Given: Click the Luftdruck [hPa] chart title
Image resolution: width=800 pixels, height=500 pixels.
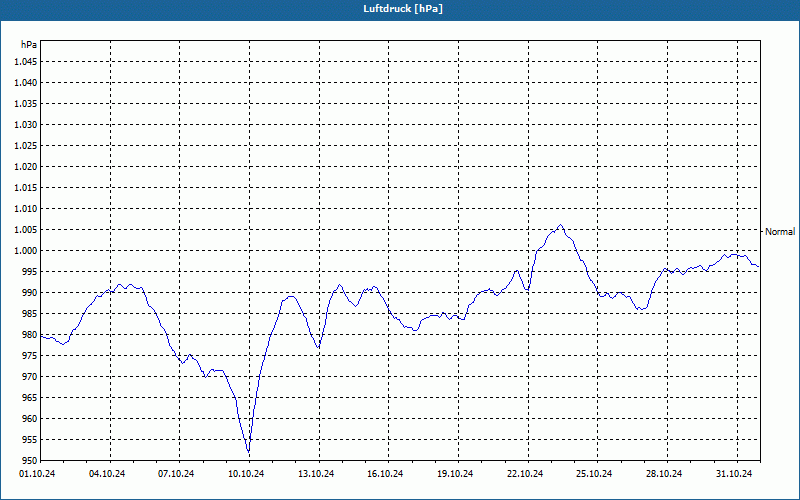Looking at the screenshot, I should pos(403,9).
